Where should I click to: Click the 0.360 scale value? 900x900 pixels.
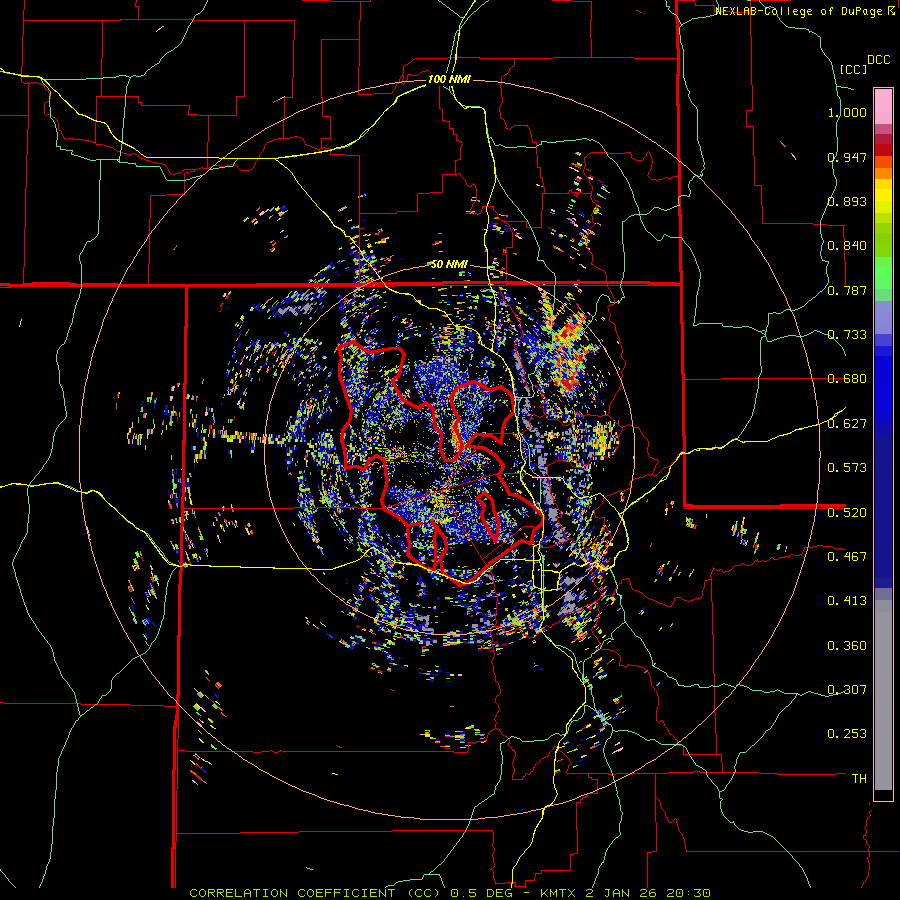click(x=847, y=646)
